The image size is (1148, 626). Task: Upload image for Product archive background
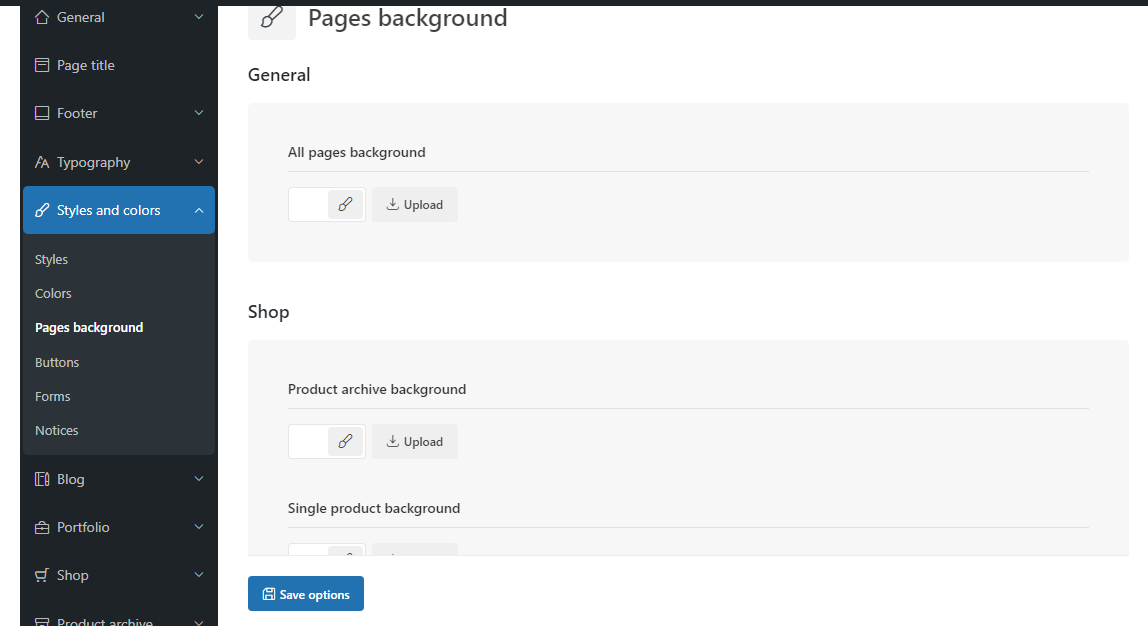[415, 441]
